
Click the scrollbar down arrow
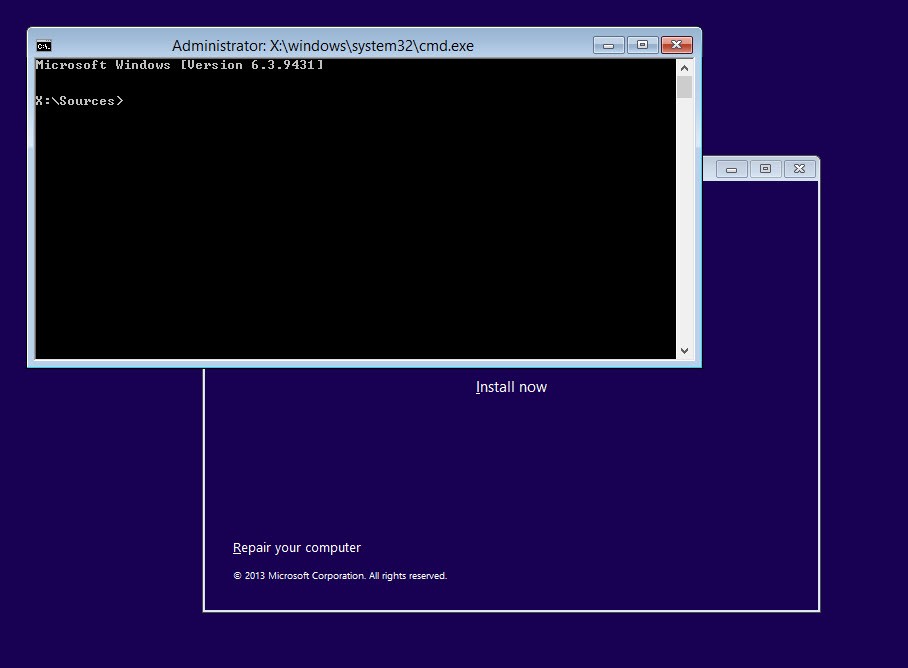point(685,351)
